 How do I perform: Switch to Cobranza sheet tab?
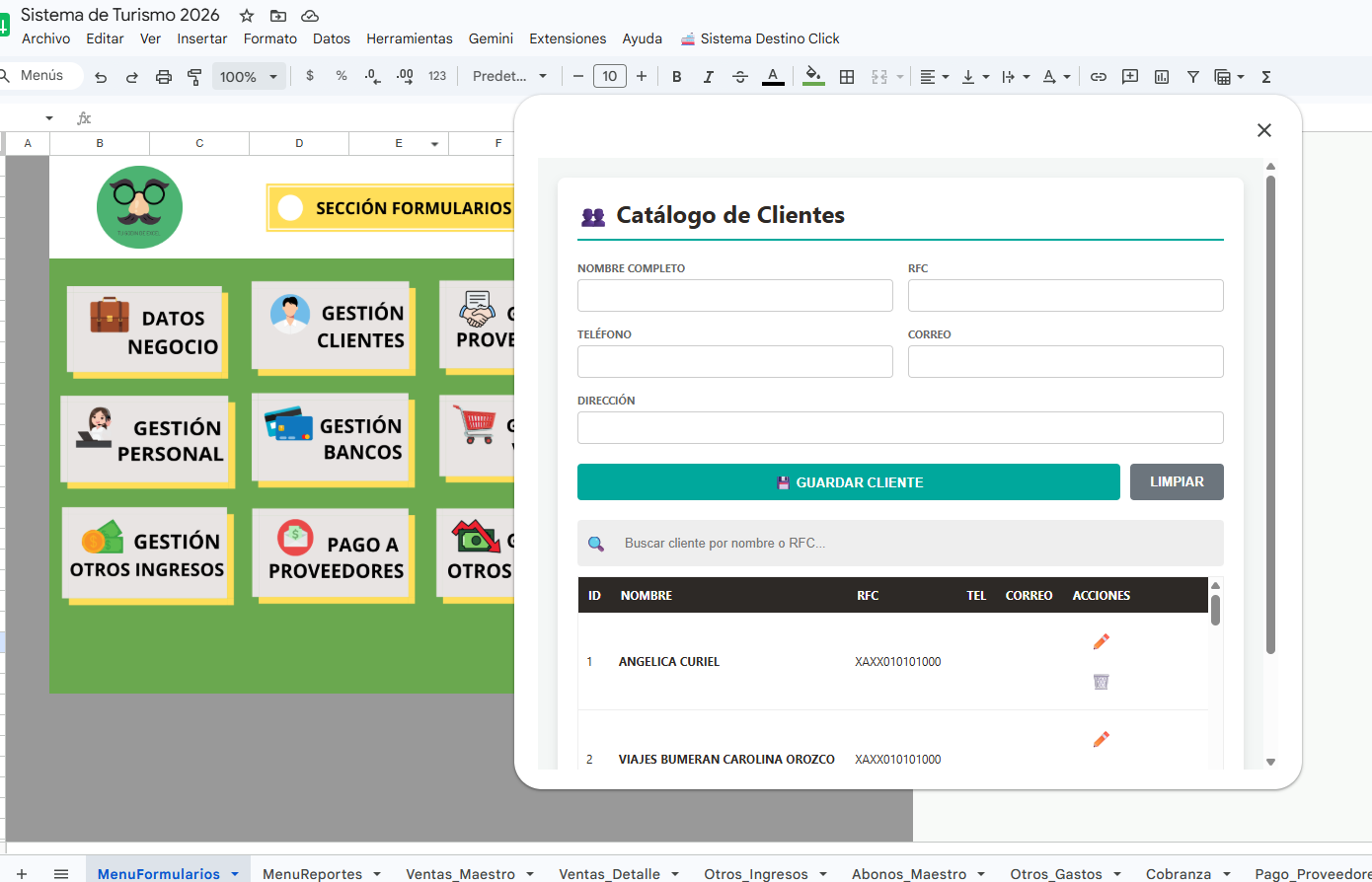pyautogui.click(x=1179, y=874)
